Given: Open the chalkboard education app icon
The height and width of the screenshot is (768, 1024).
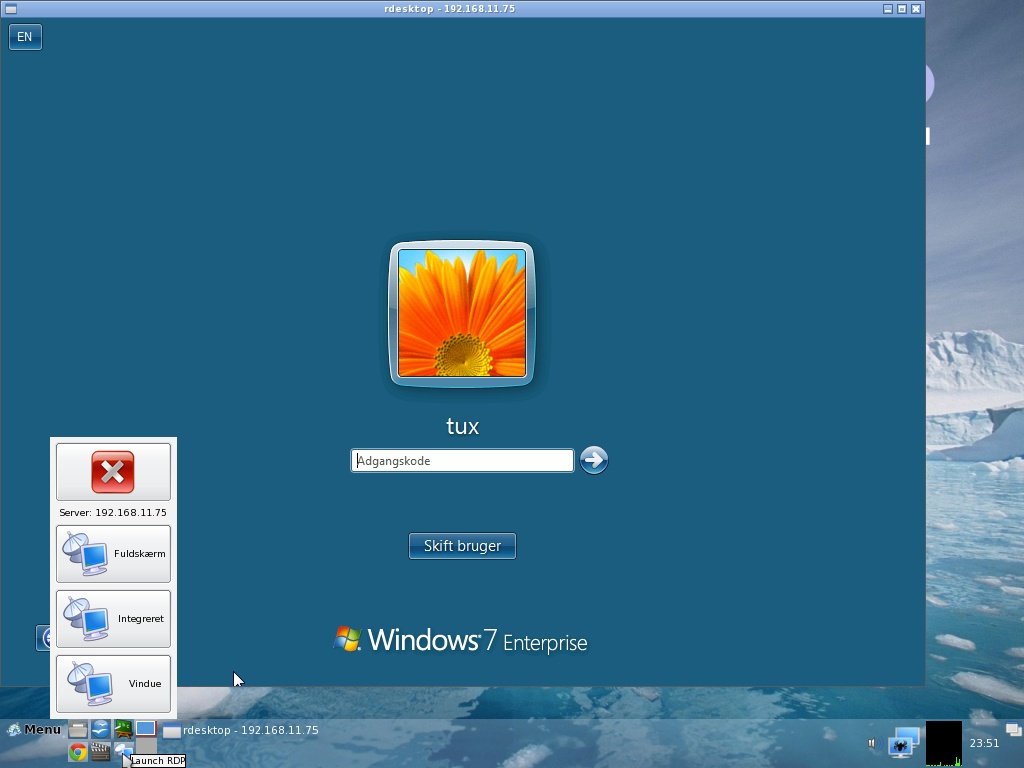Looking at the screenshot, I should tap(123, 729).
